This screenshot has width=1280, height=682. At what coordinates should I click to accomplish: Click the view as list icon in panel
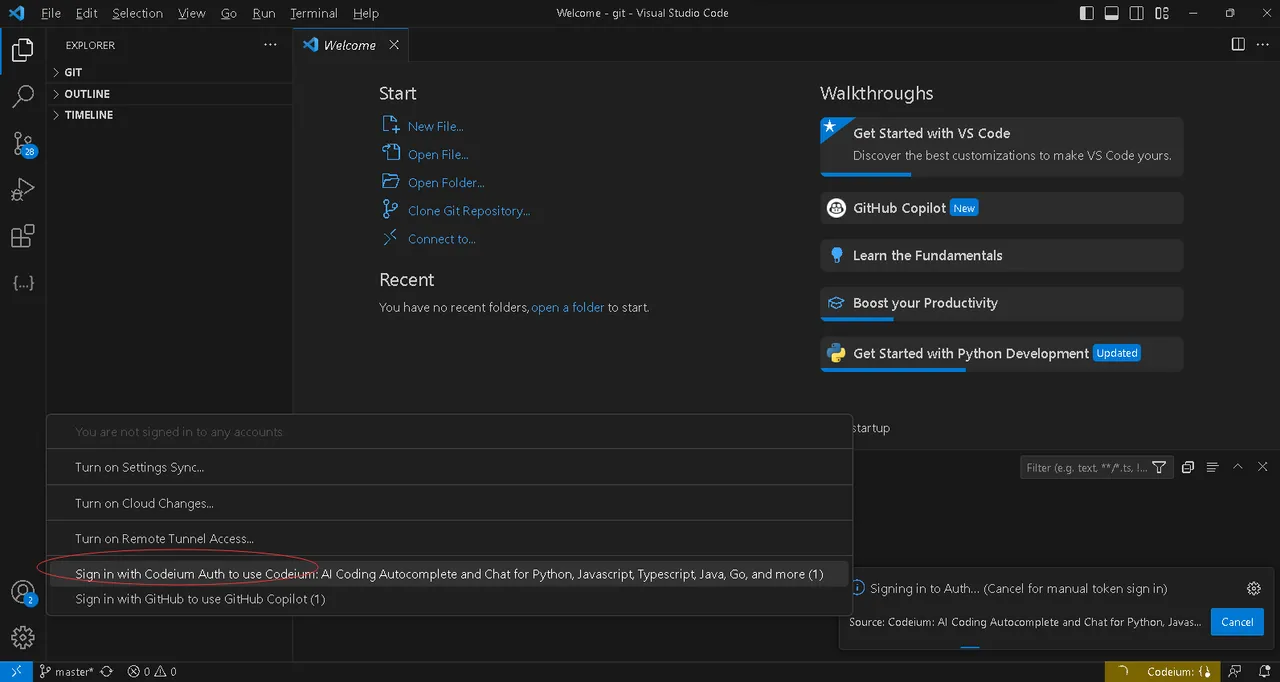pyautogui.click(x=1213, y=467)
